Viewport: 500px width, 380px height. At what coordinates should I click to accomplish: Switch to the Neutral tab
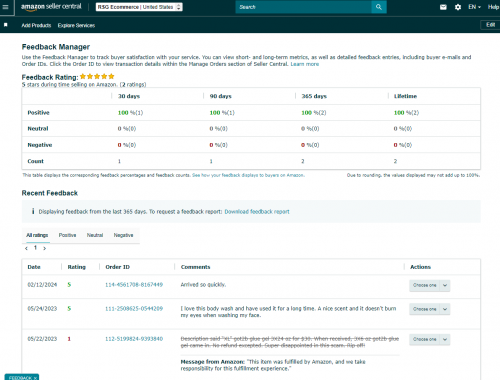(95, 235)
